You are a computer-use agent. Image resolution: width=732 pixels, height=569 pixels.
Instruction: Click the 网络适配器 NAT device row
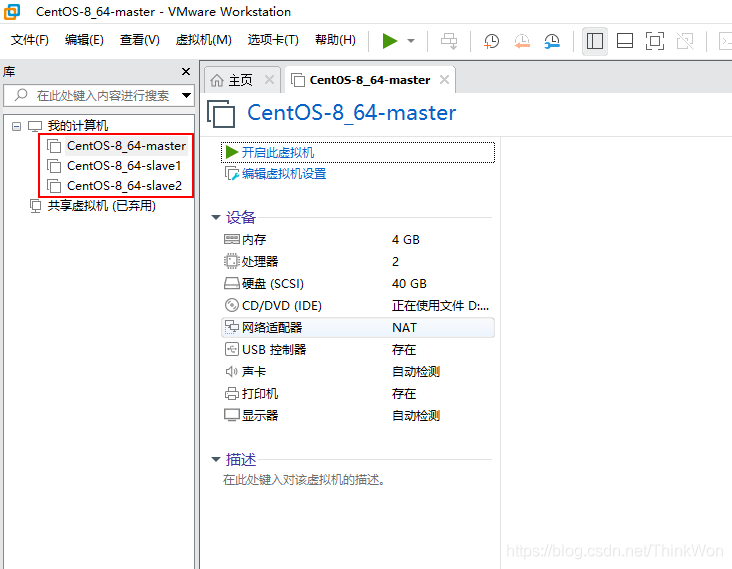point(358,328)
